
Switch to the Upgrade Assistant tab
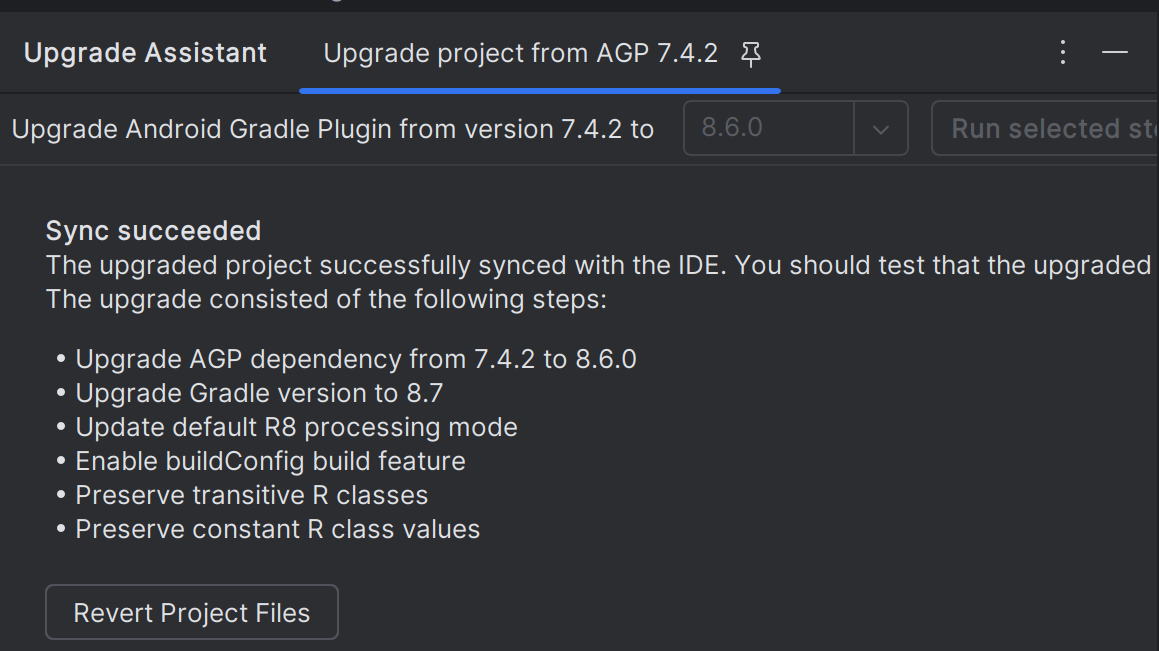click(146, 53)
